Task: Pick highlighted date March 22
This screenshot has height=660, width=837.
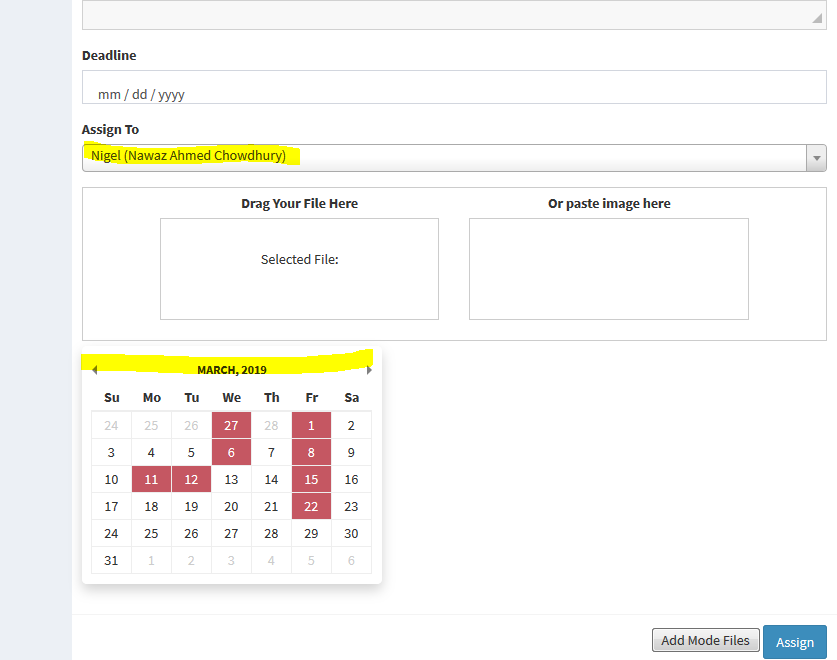Action: click(x=311, y=506)
